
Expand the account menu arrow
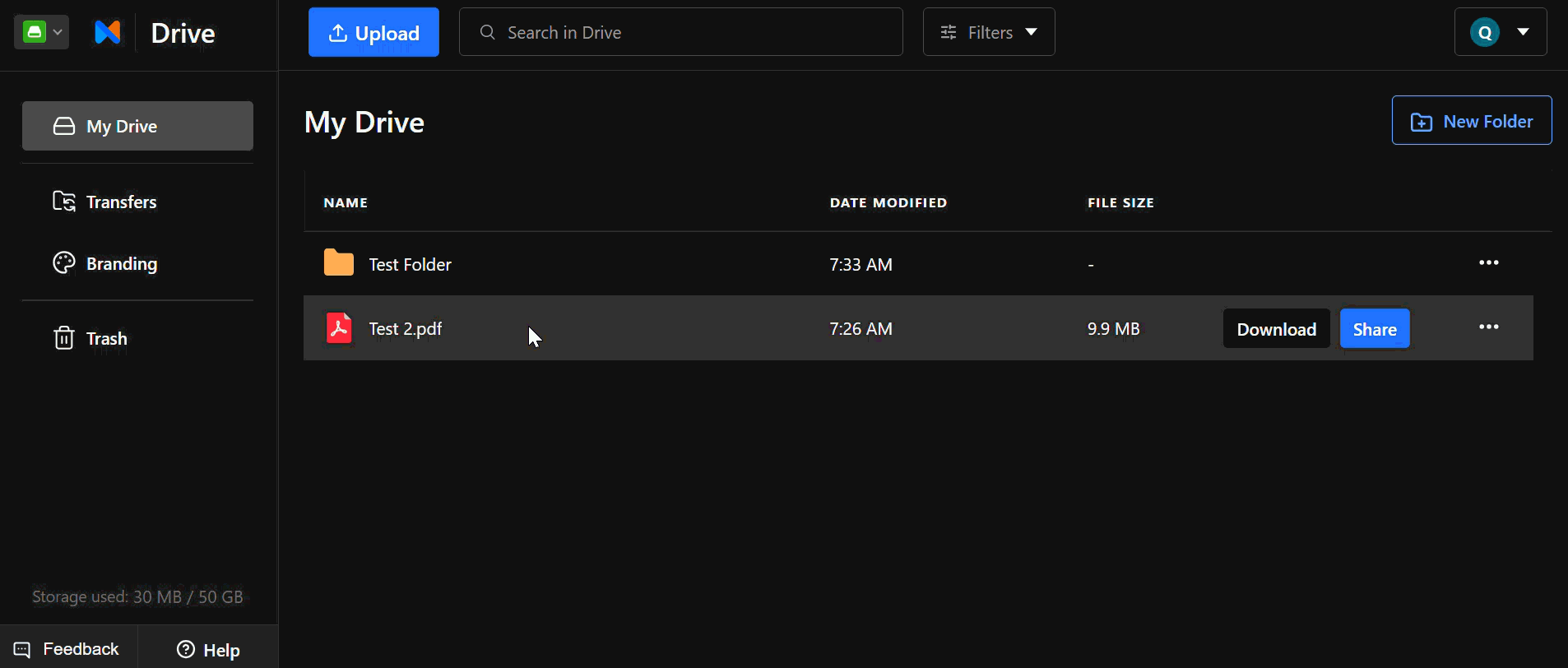pos(1524,32)
